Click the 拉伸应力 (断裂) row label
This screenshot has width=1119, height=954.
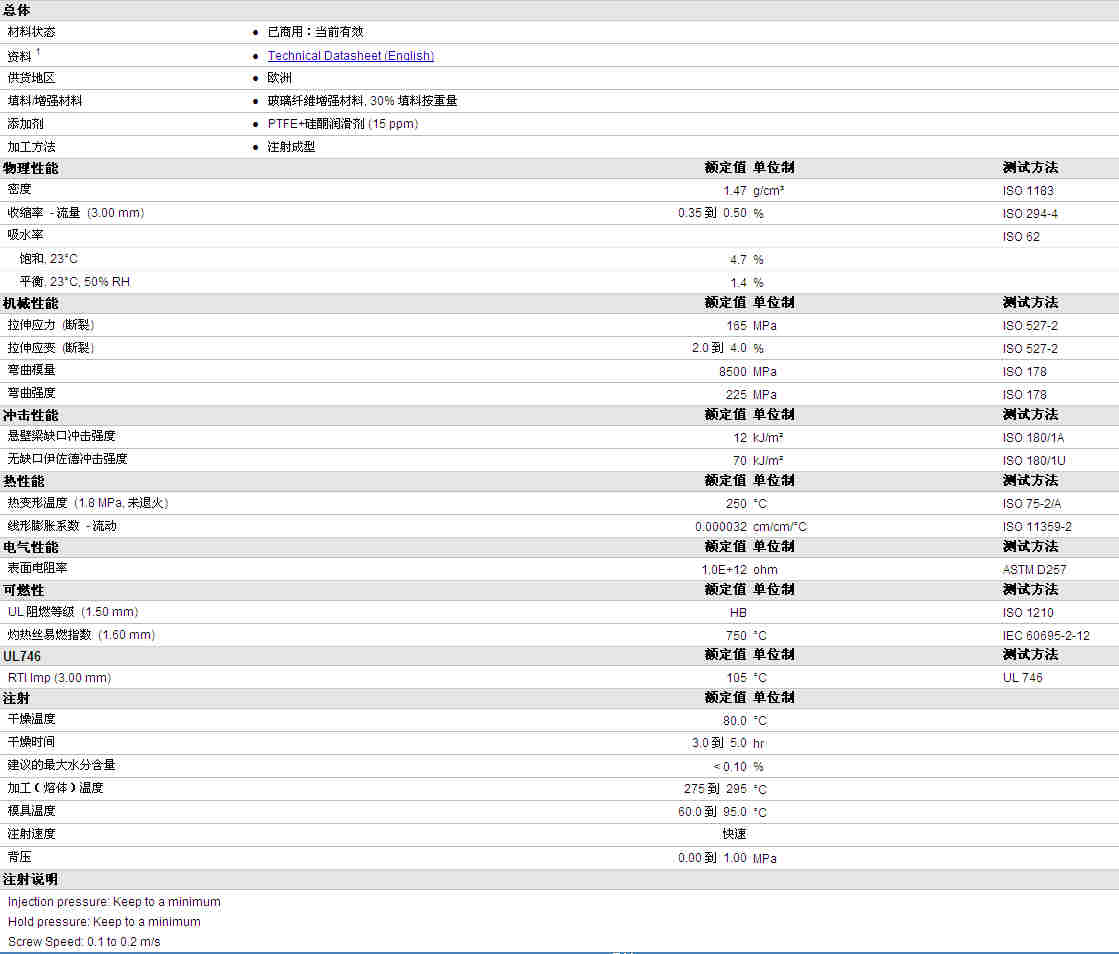[51, 325]
